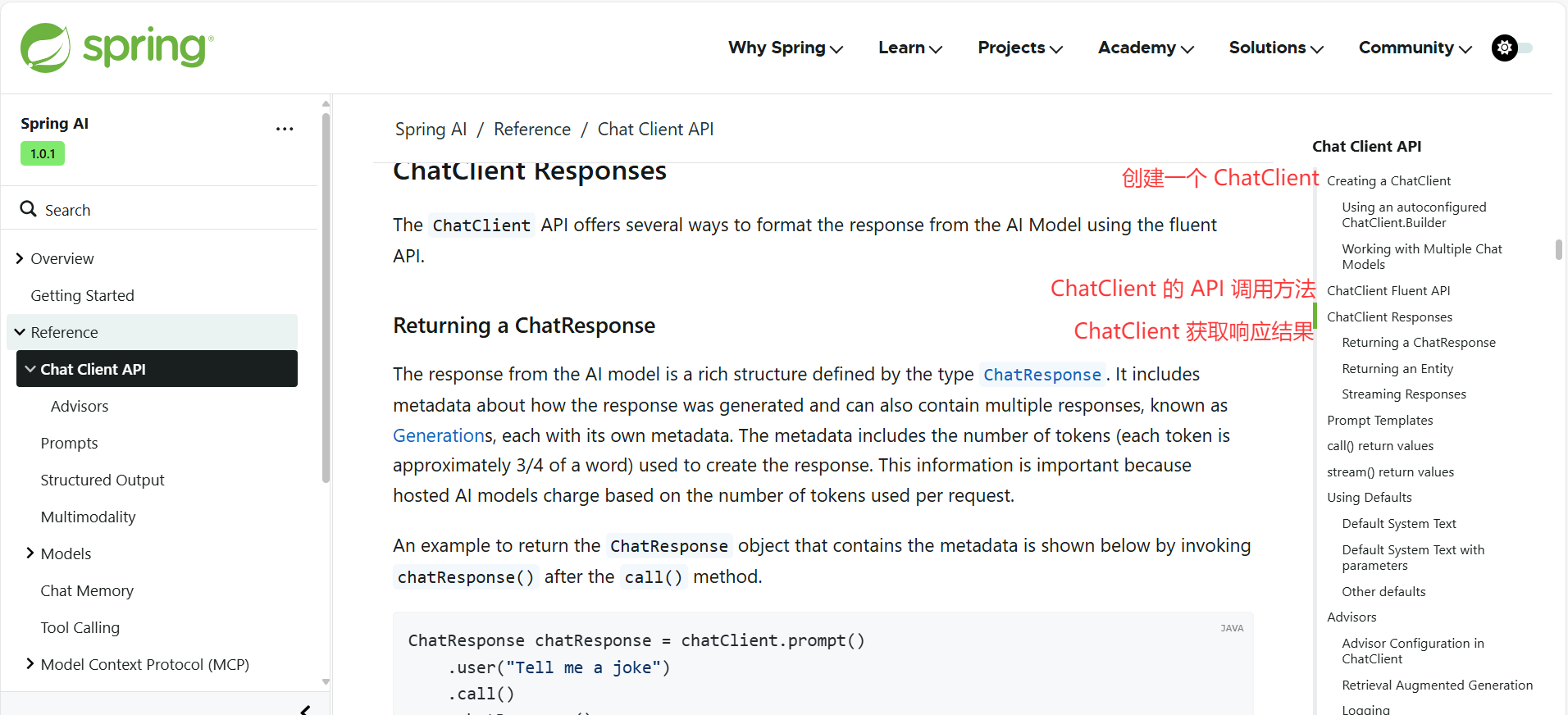Jump to Retrieval Augmented Generation section
The height and width of the screenshot is (715, 1568).
click(1438, 685)
